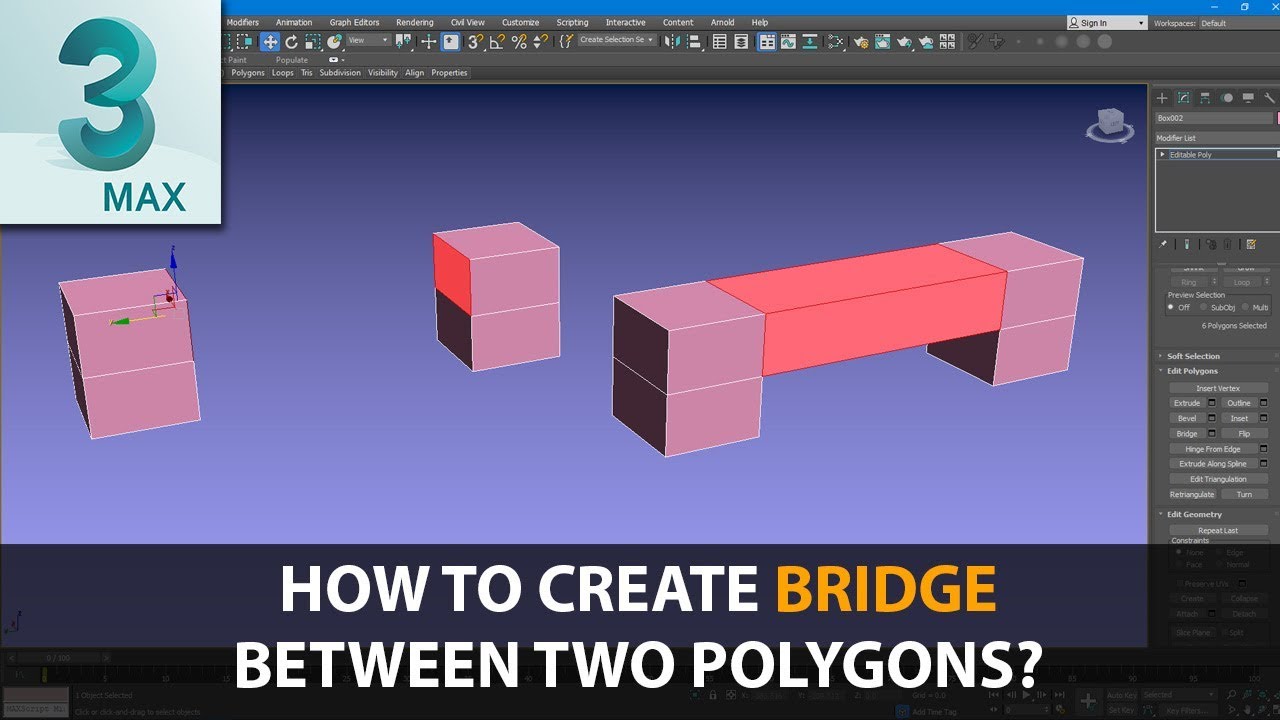Expand the Editable Poly stack entry
This screenshot has width=1280, height=720.
[x=1162, y=155]
